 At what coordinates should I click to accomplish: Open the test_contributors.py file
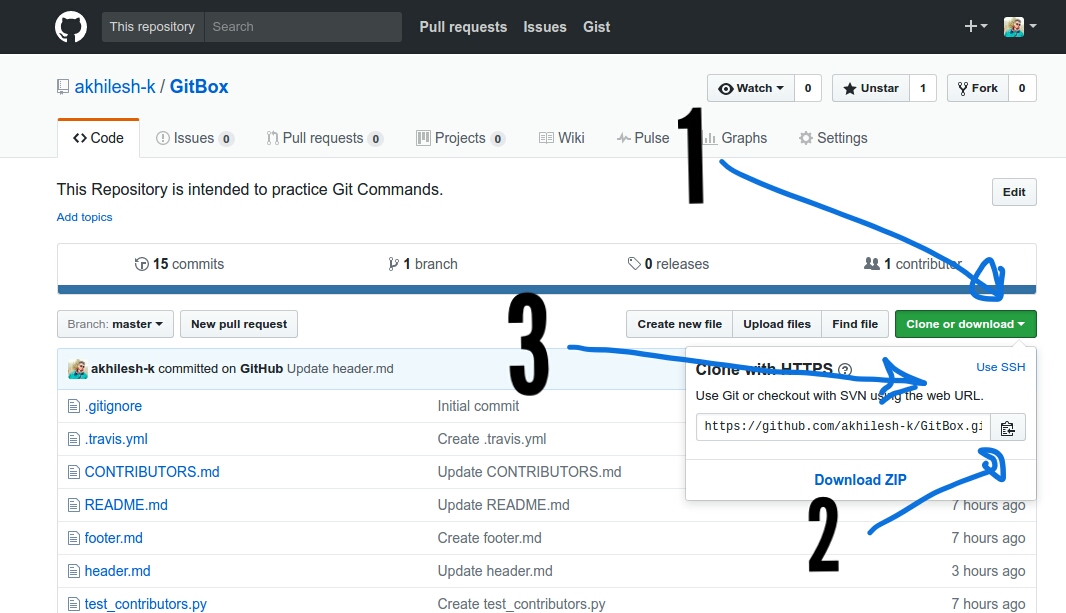(x=145, y=603)
